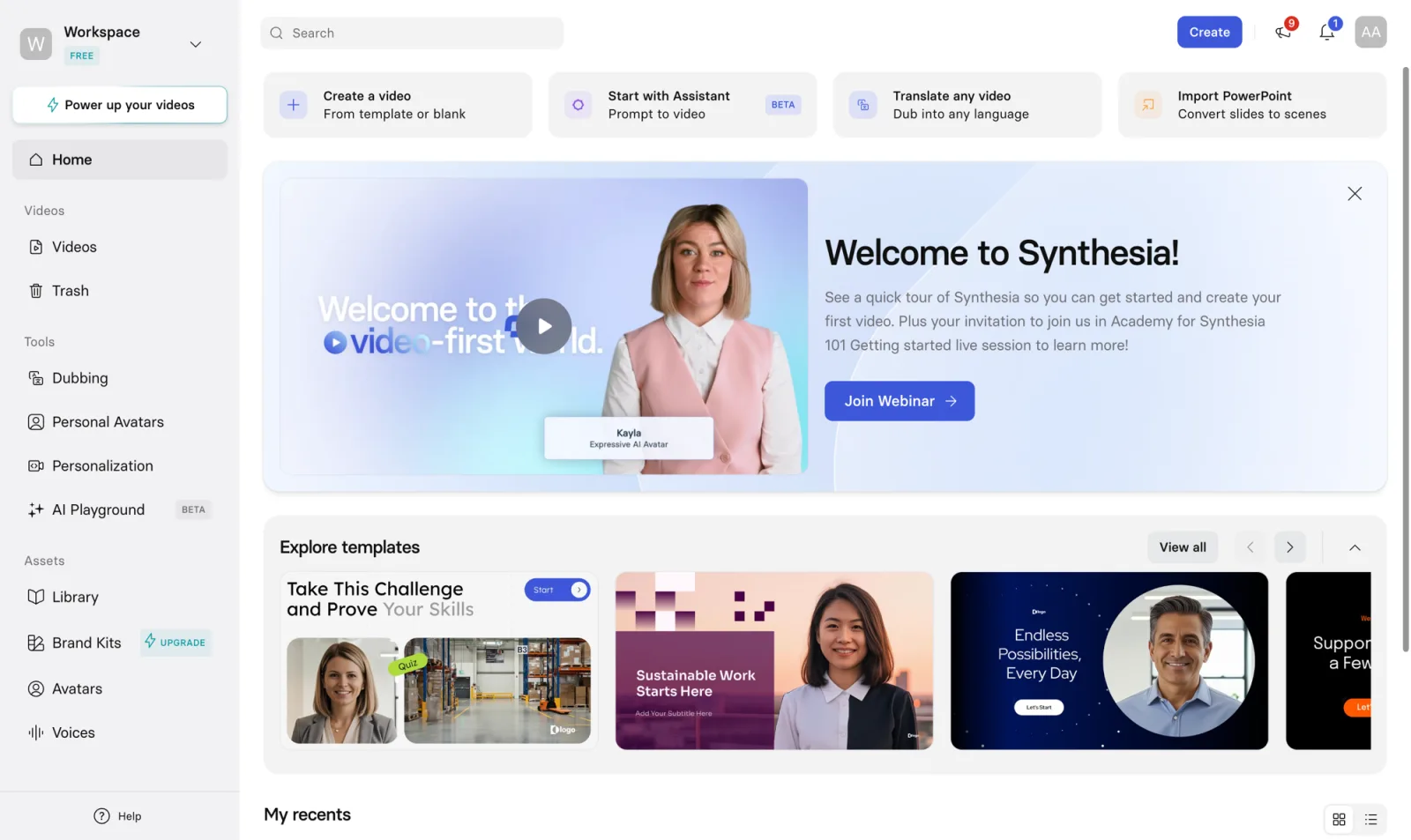This screenshot has height=840, width=1411.
Task: Switch My recents to list view
Action: pyautogui.click(x=1370, y=820)
